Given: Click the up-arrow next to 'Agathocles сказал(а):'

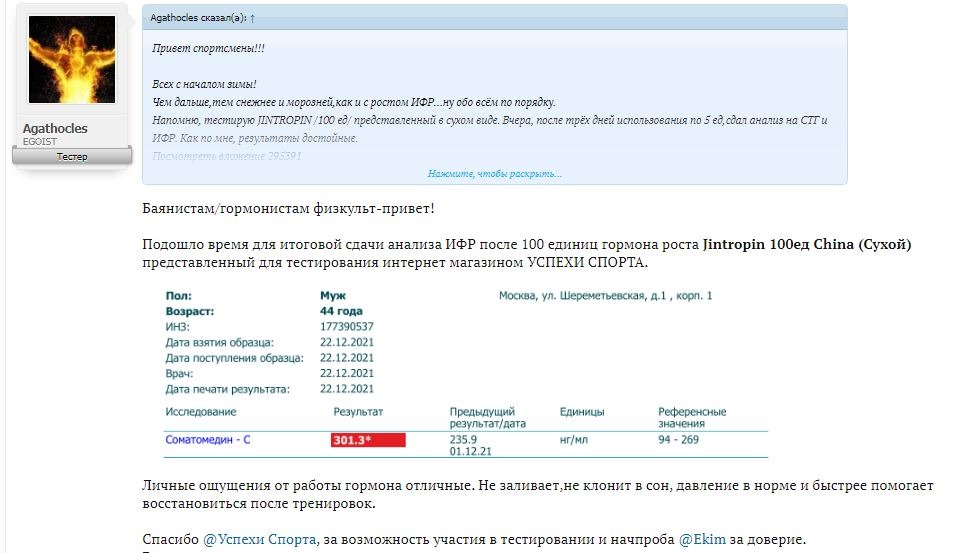Looking at the screenshot, I should point(252,18).
